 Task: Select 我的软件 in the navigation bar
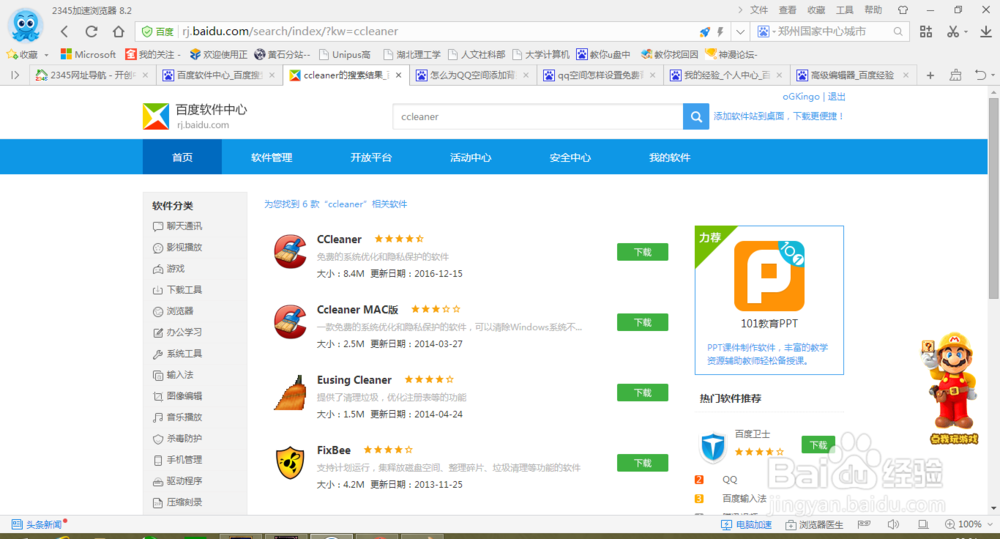[670, 158]
